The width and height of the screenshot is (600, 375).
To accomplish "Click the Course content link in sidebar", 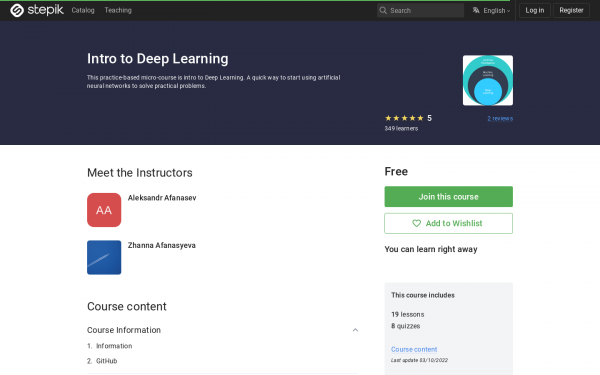I will pos(414,349).
